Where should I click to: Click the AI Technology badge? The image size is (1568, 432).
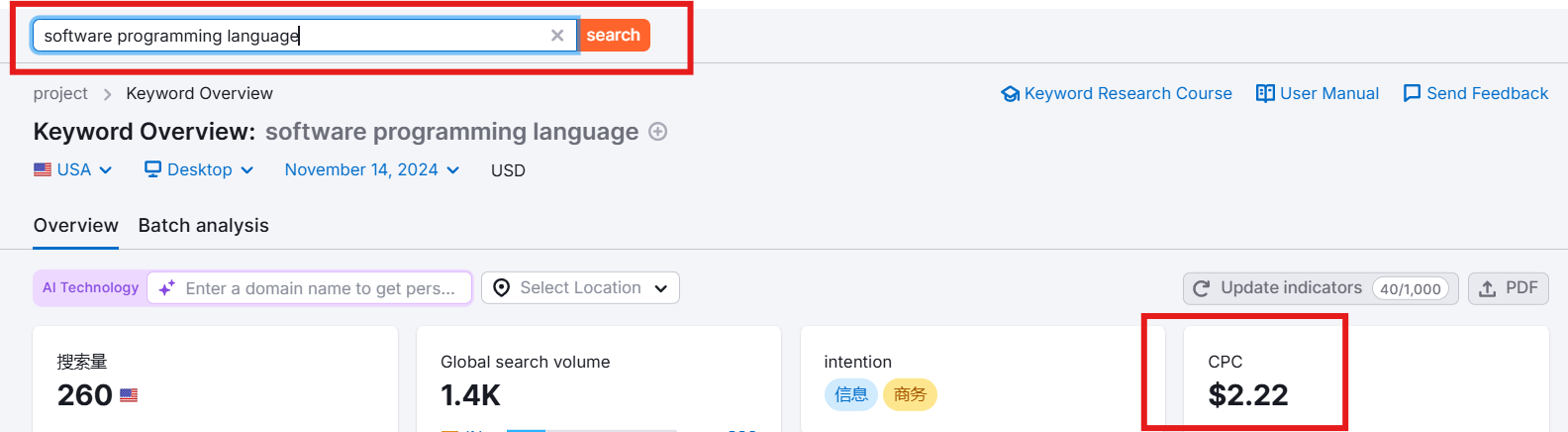(x=90, y=287)
